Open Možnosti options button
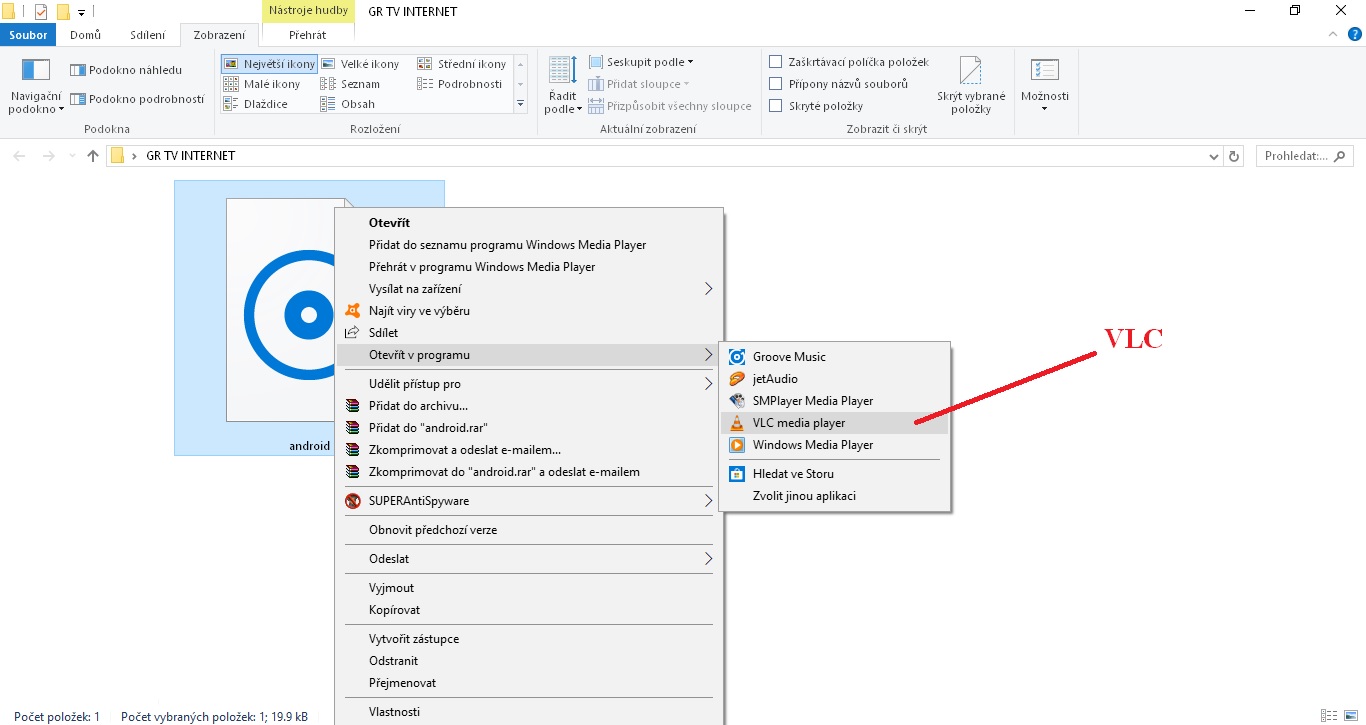 pyautogui.click(x=1045, y=86)
